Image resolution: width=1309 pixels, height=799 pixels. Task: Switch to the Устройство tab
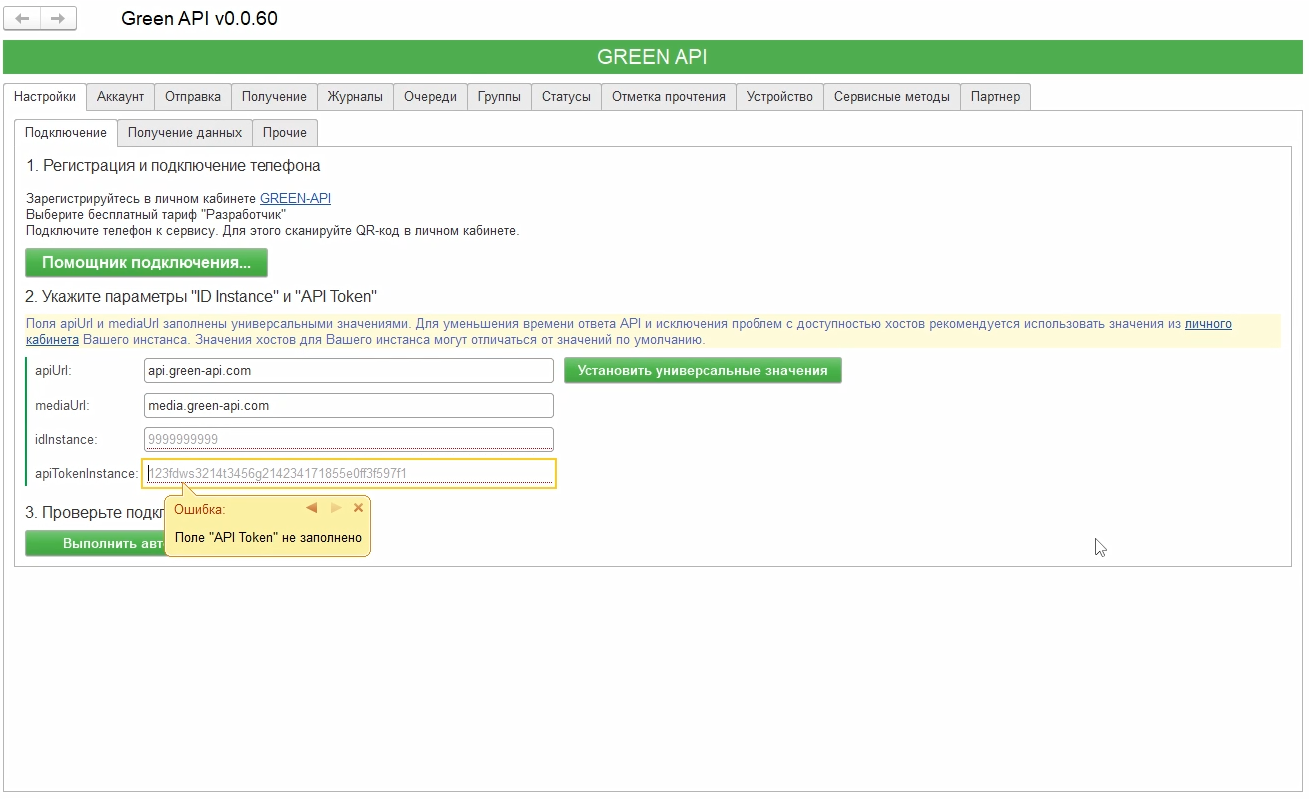point(780,96)
